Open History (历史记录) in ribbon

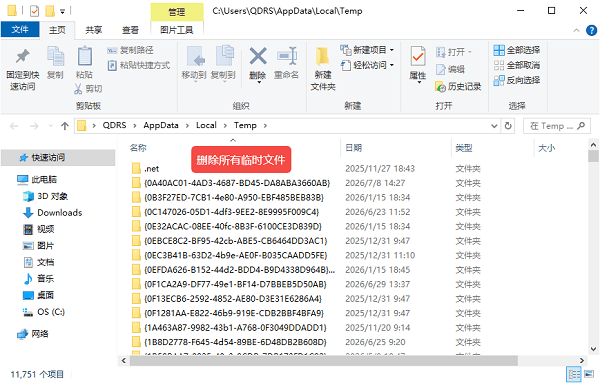tap(458, 87)
